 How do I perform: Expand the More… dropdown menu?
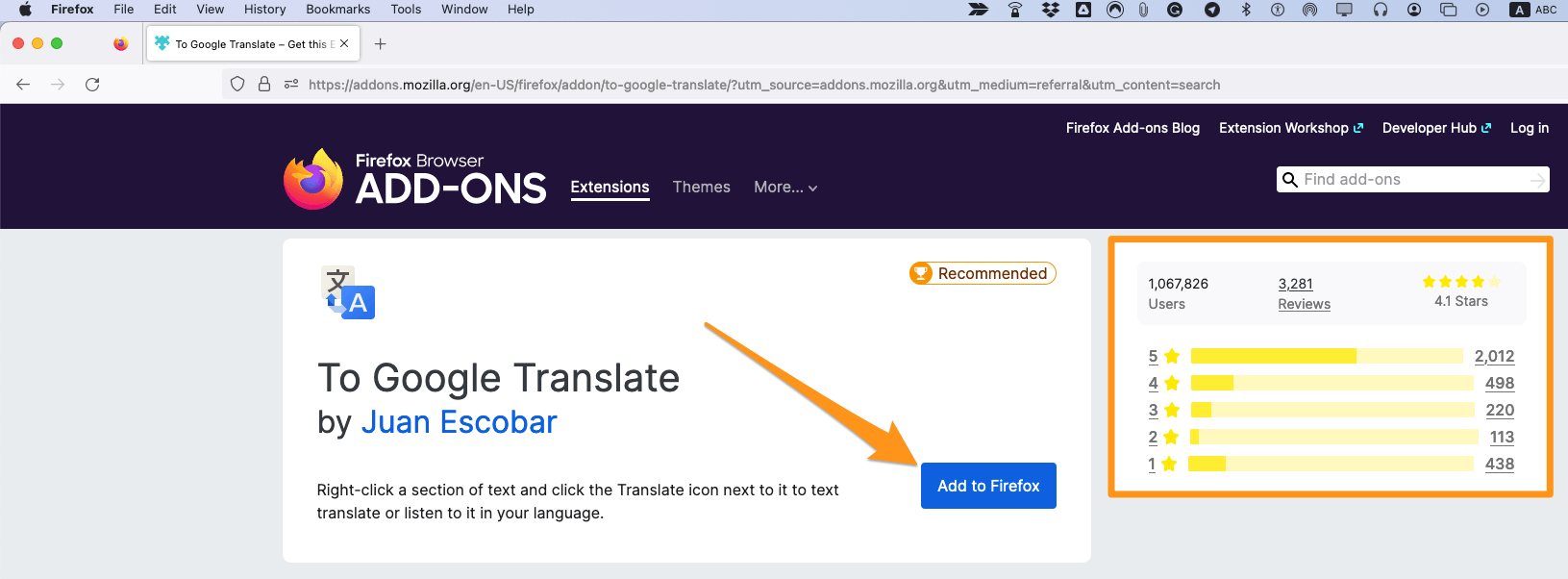pyautogui.click(x=785, y=188)
